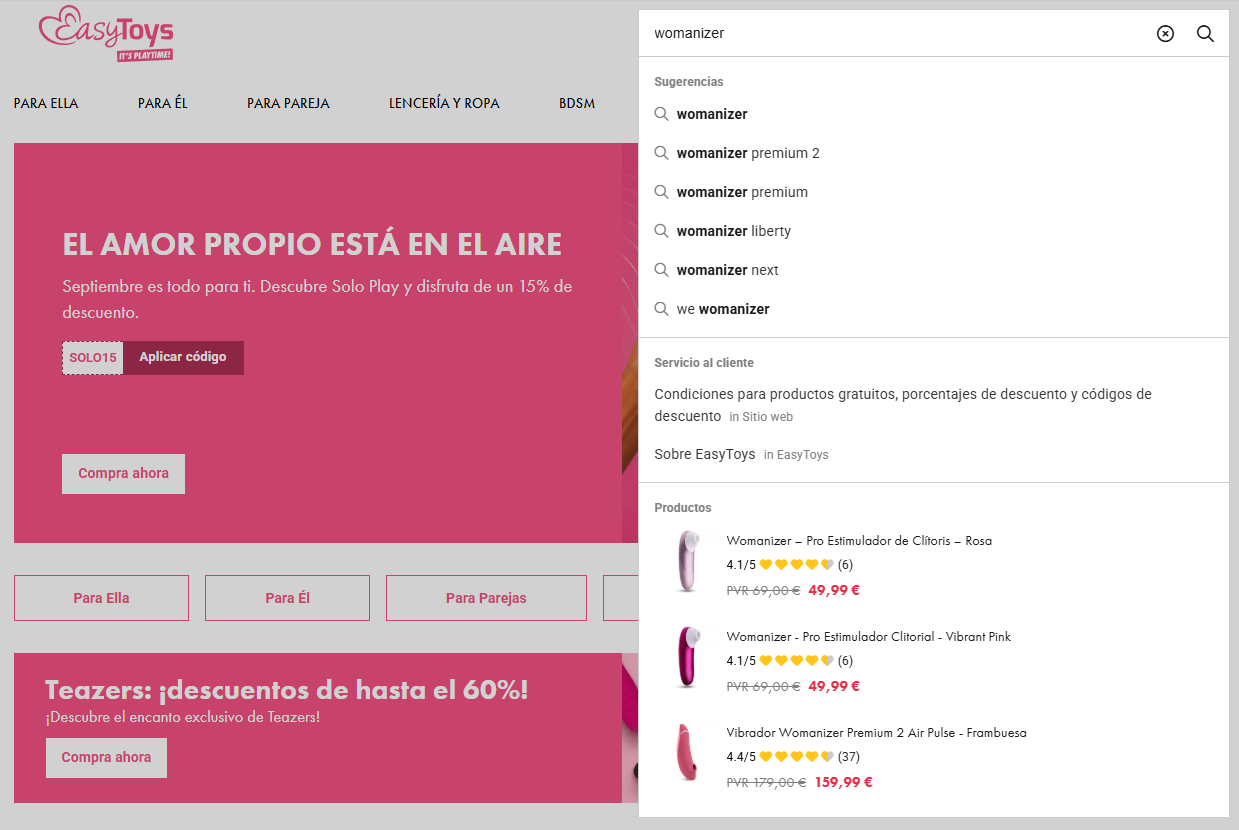
Task: Clear the search field with the X icon
Action: [1165, 34]
